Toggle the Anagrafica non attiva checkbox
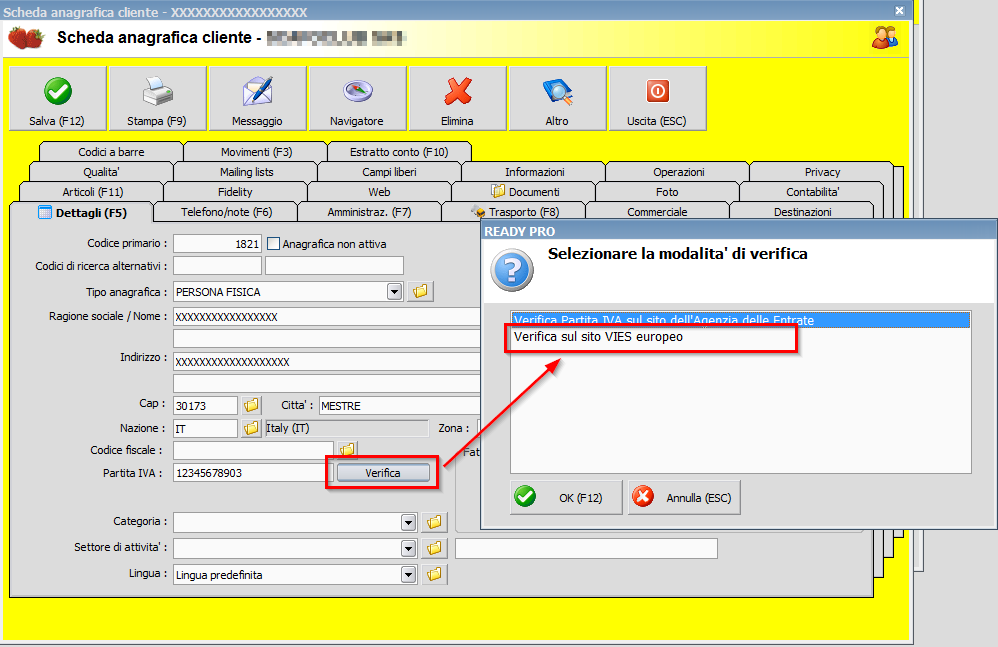 274,244
